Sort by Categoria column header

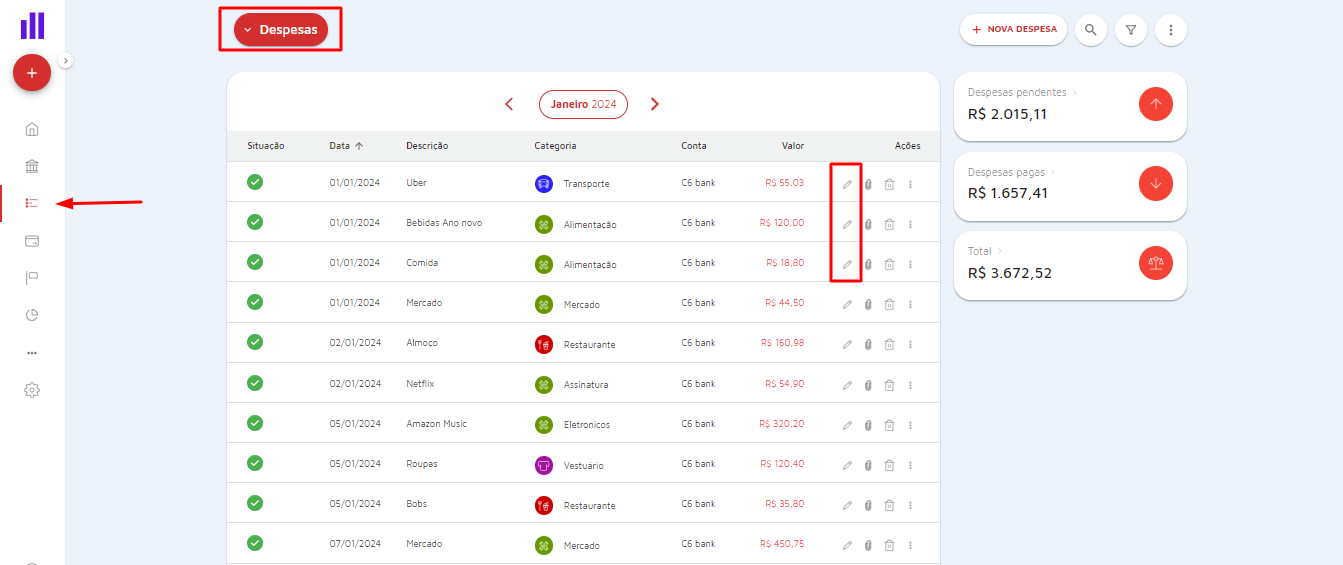pyautogui.click(x=555, y=146)
